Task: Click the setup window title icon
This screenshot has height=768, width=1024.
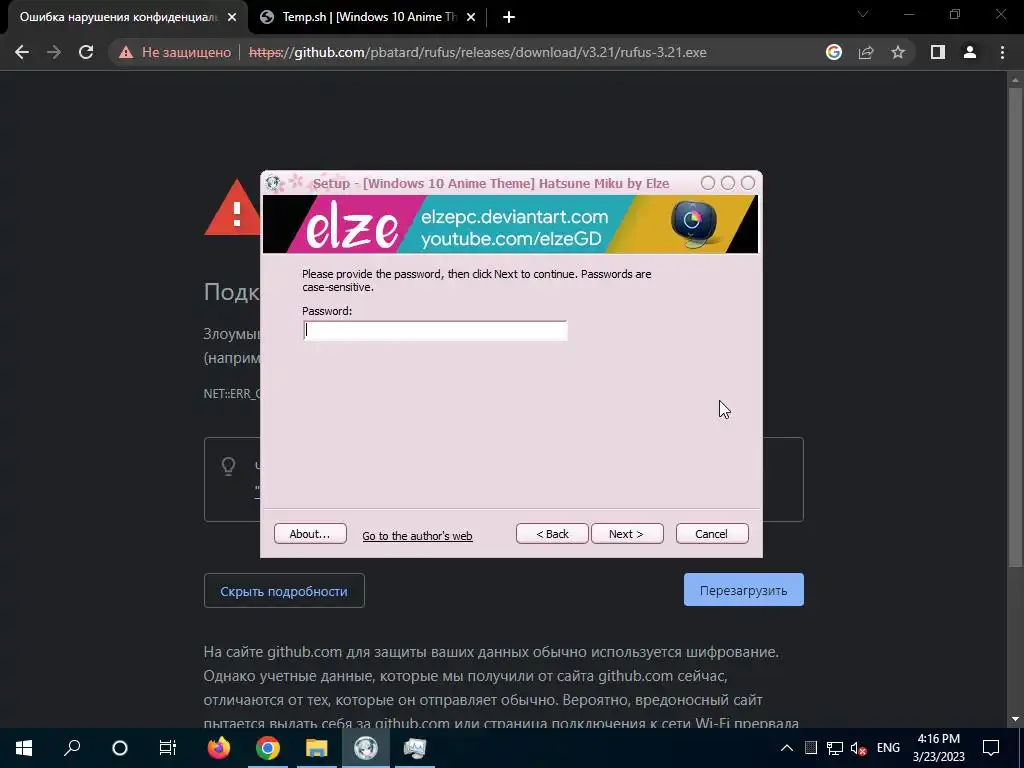Action: 273,183
